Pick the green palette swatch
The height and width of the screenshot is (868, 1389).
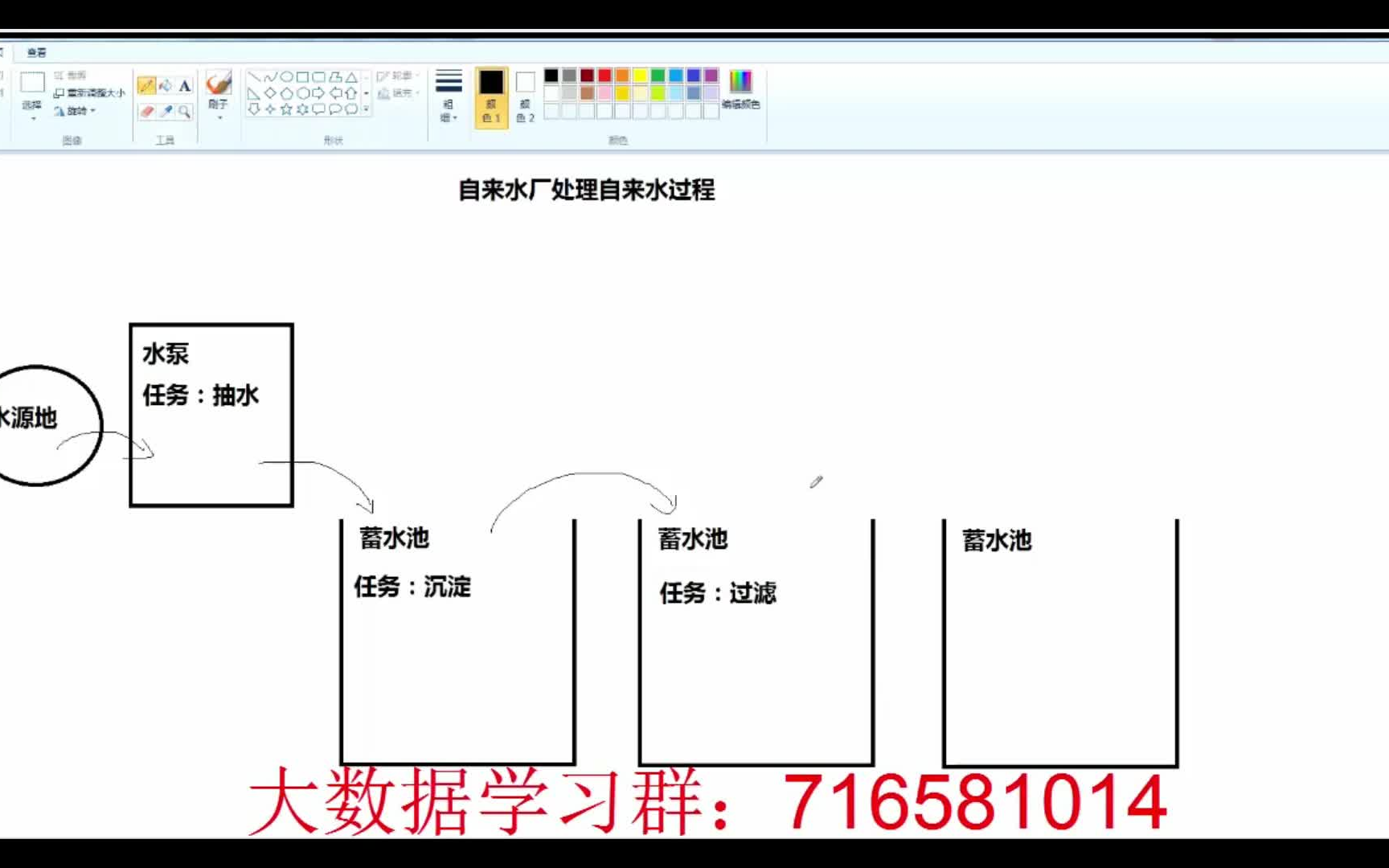(x=658, y=76)
